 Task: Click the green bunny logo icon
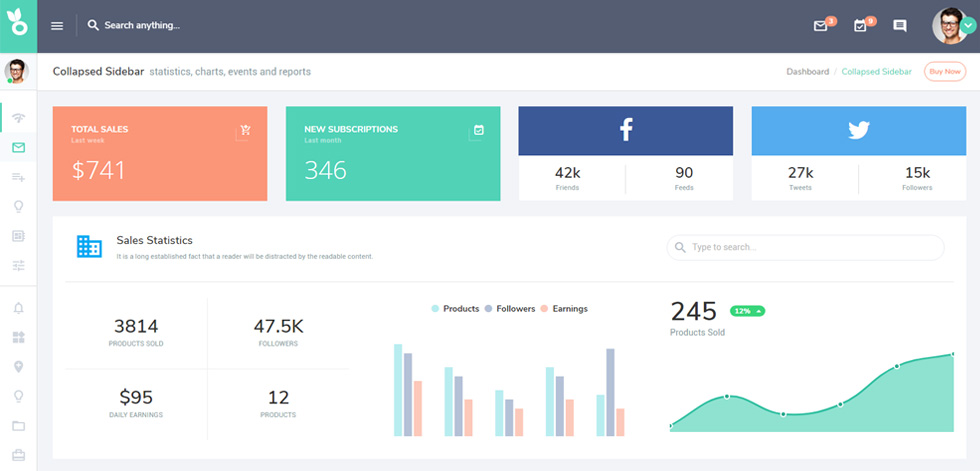click(18, 22)
